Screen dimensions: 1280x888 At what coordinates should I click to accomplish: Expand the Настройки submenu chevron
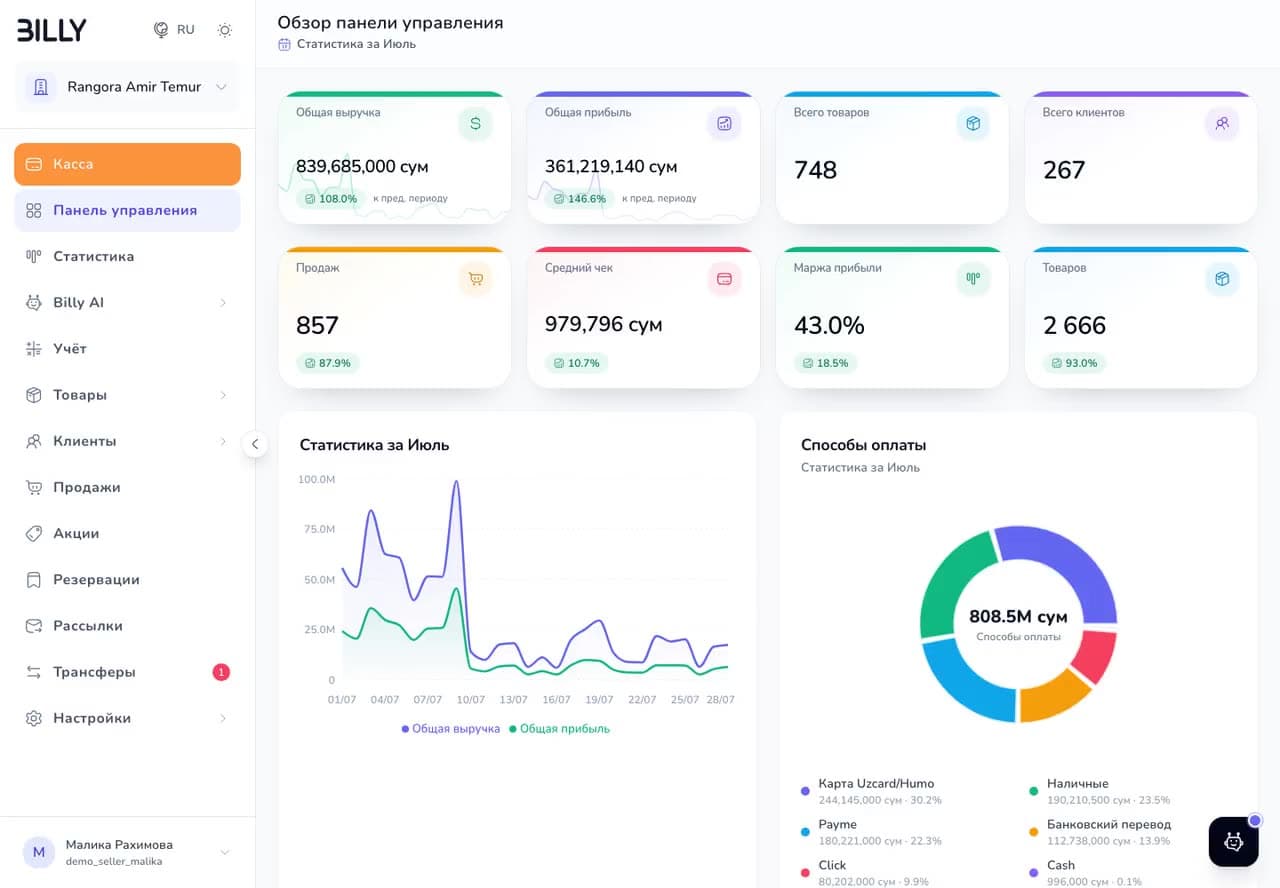tap(223, 718)
